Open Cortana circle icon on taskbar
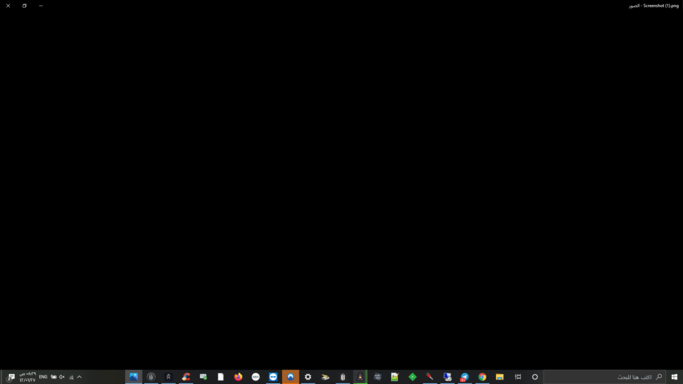The height and width of the screenshot is (384, 683). 535,377
